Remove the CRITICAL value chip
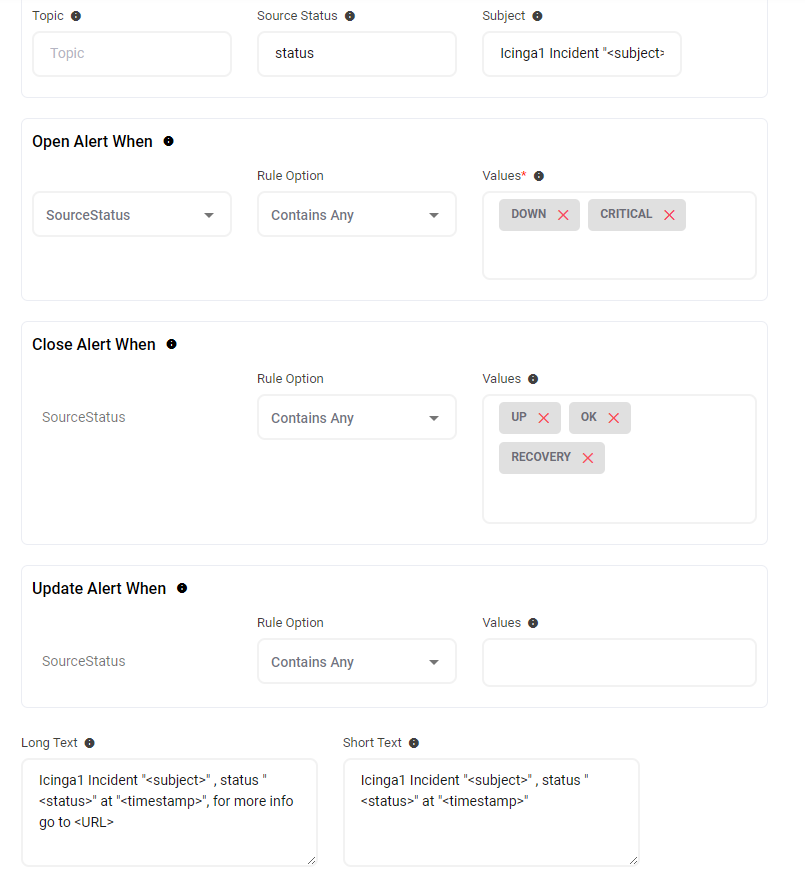Viewport: 805px width, 878px height. (669, 215)
